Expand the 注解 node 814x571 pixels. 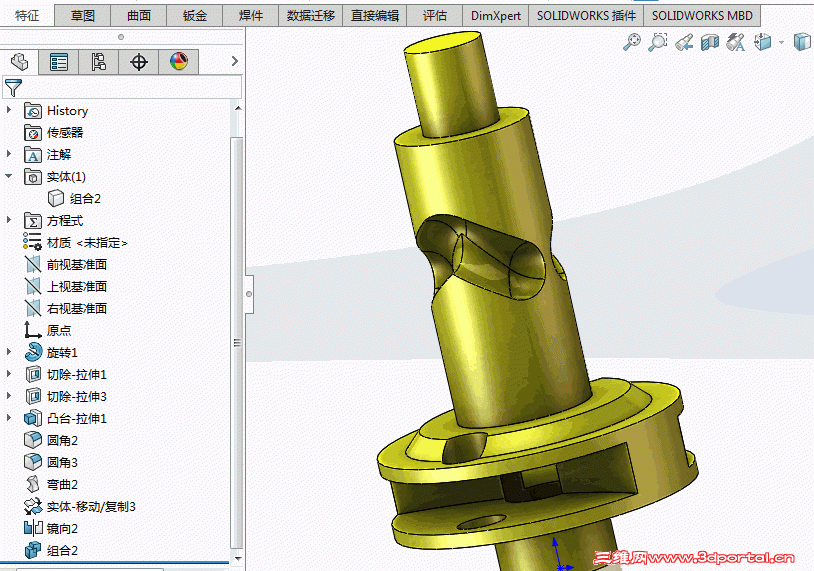click(x=9, y=154)
